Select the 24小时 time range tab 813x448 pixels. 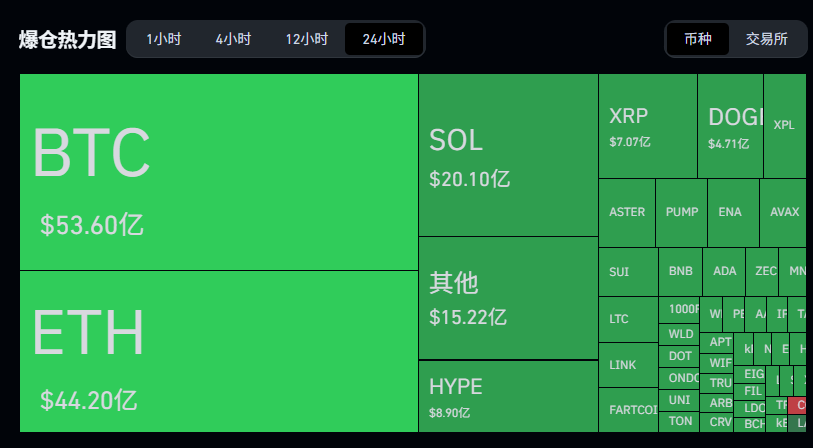tap(384, 39)
